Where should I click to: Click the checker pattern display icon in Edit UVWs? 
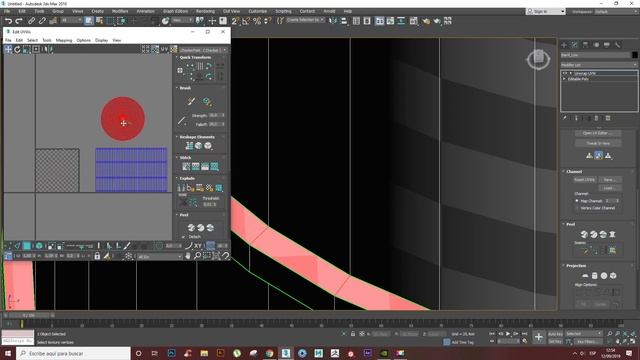(x=174, y=49)
